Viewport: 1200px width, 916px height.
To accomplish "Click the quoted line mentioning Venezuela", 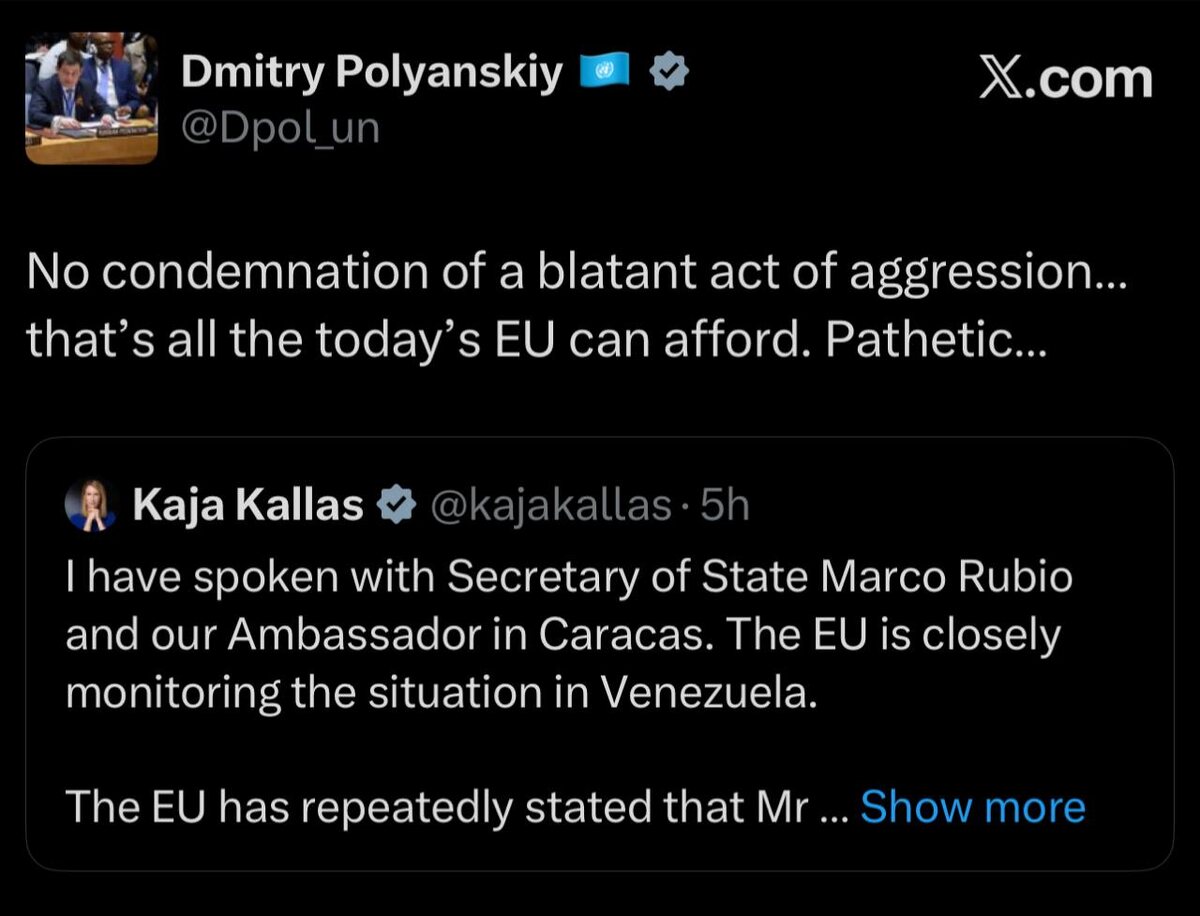I will 441,693.
